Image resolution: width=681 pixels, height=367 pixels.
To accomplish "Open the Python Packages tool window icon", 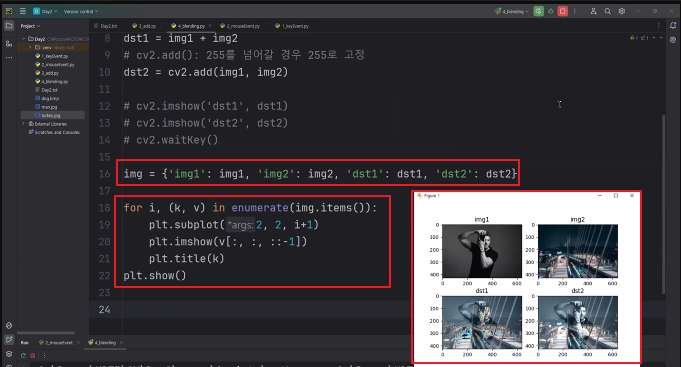I will click(x=9, y=326).
